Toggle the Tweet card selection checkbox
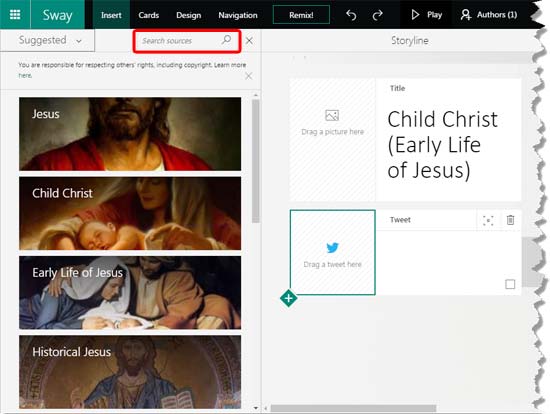 coord(510,284)
